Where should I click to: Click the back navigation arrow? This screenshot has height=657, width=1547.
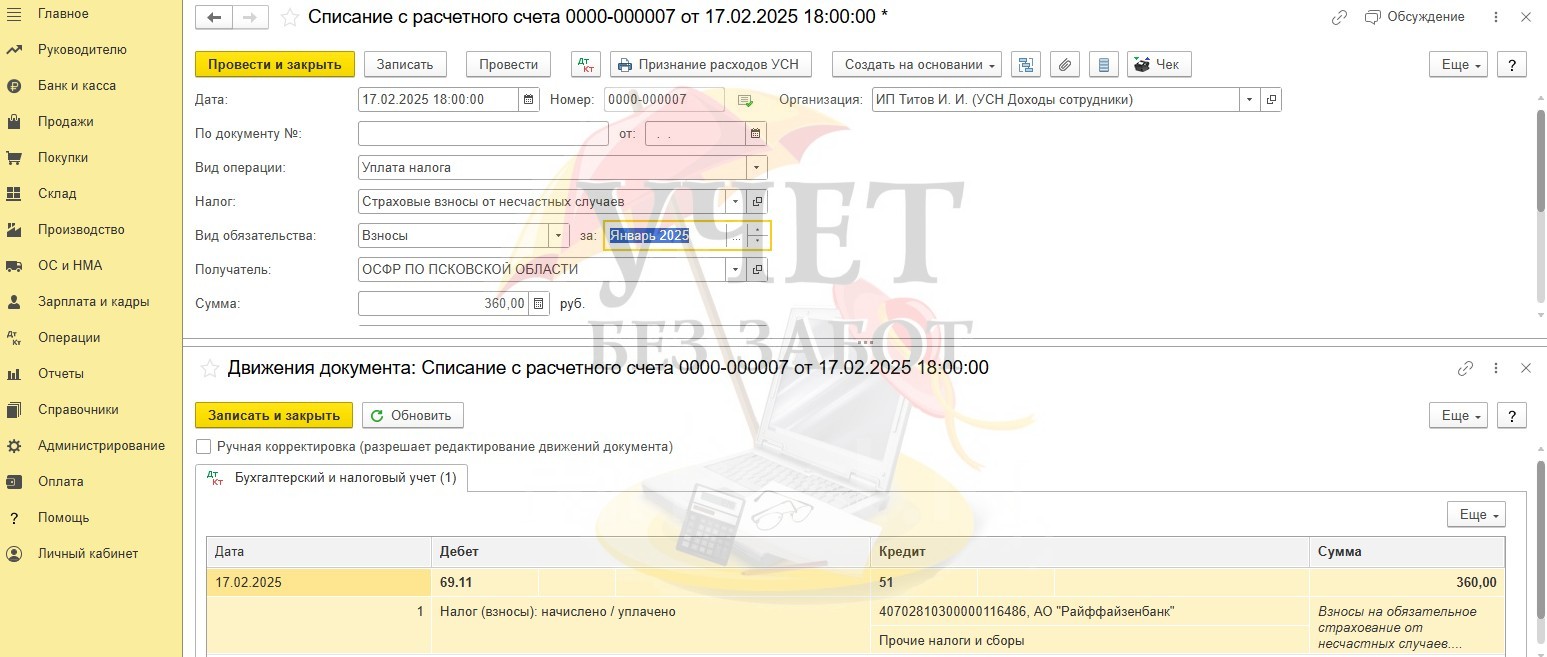214,18
